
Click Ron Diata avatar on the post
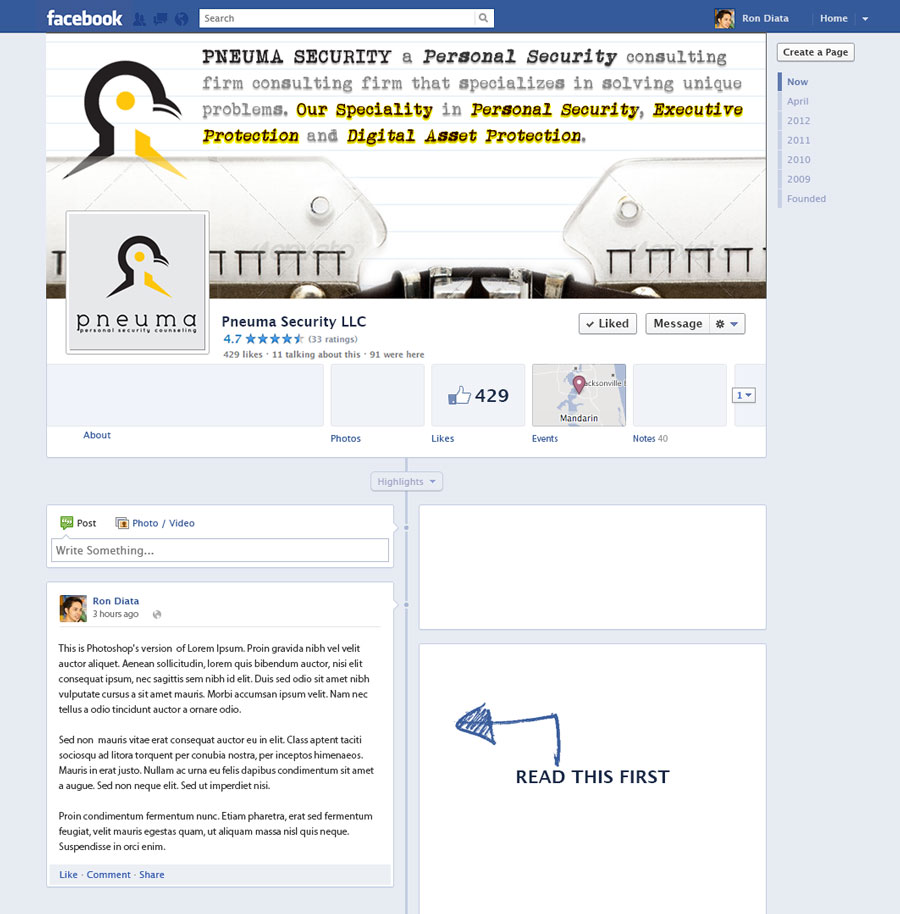point(73,609)
